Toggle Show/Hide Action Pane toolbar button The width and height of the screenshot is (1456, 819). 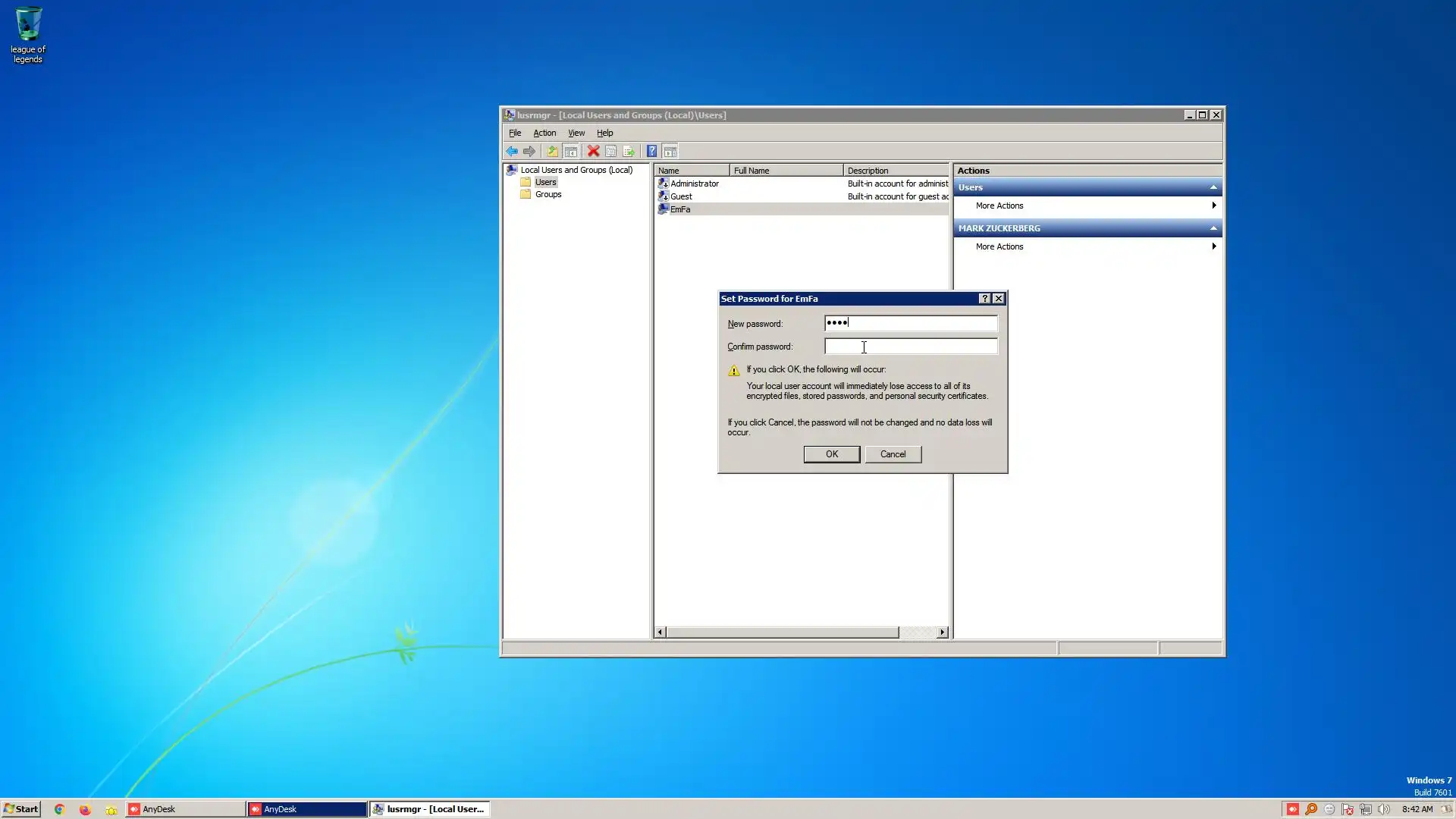[670, 152]
